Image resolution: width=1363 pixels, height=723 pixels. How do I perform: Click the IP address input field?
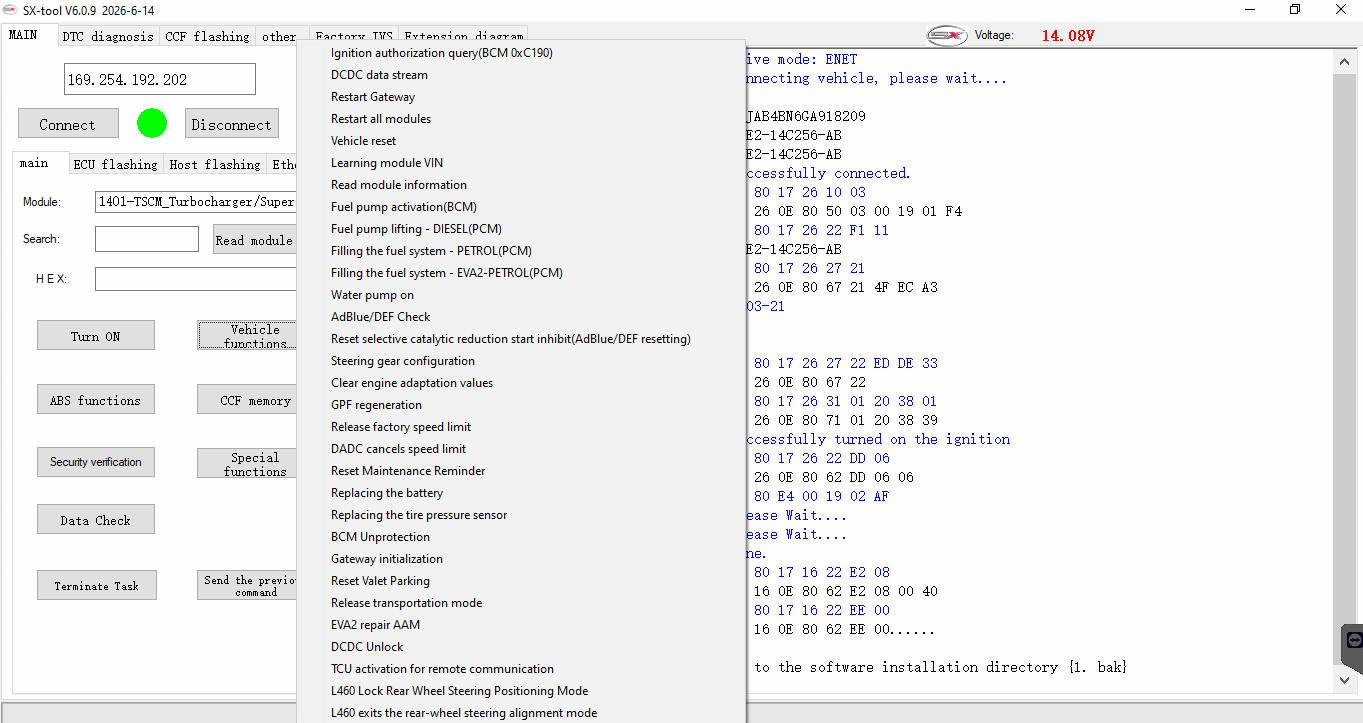pyautogui.click(x=160, y=79)
